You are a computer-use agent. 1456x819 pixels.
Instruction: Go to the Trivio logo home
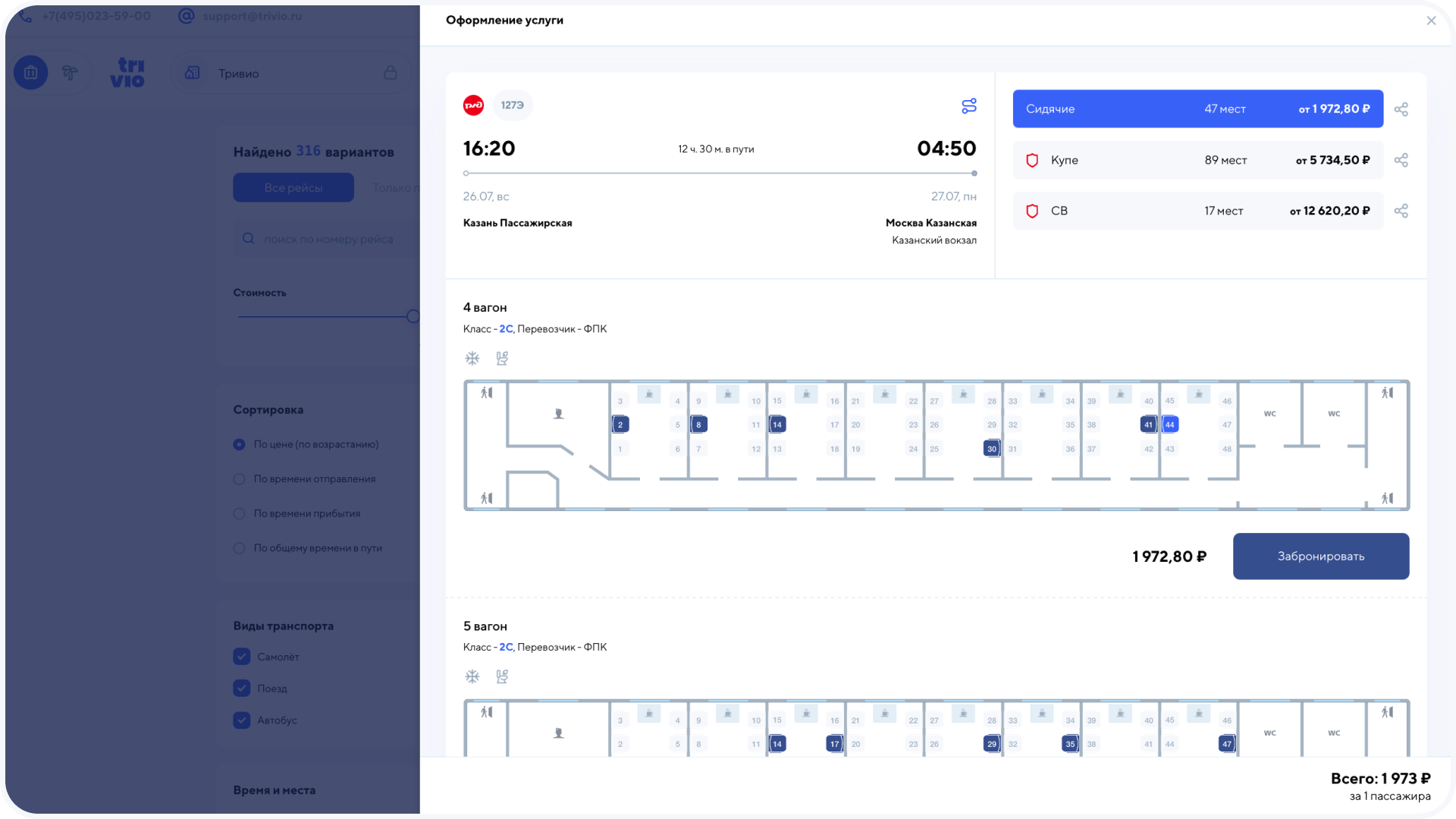pyautogui.click(x=127, y=73)
